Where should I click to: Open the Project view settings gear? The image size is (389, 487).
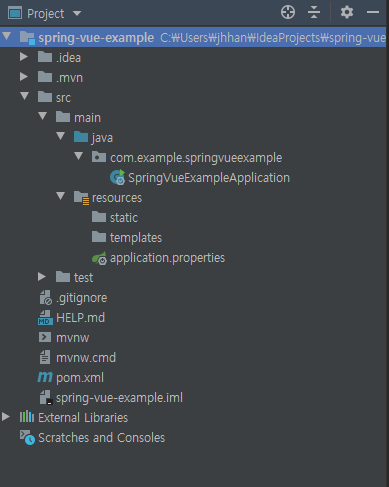click(x=347, y=12)
